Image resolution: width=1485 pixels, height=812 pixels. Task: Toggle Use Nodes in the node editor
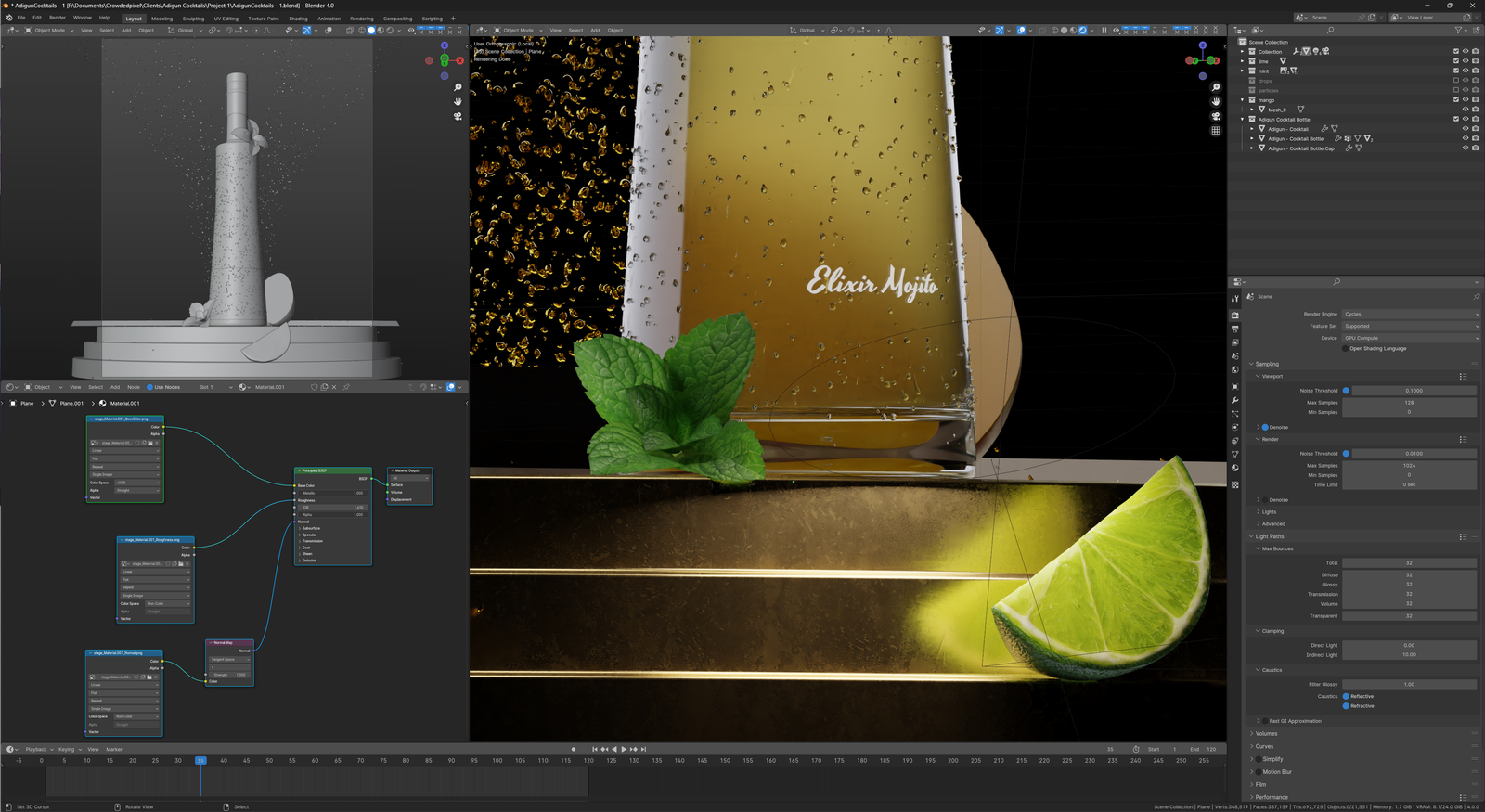pyautogui.click(x=150, y=387)
